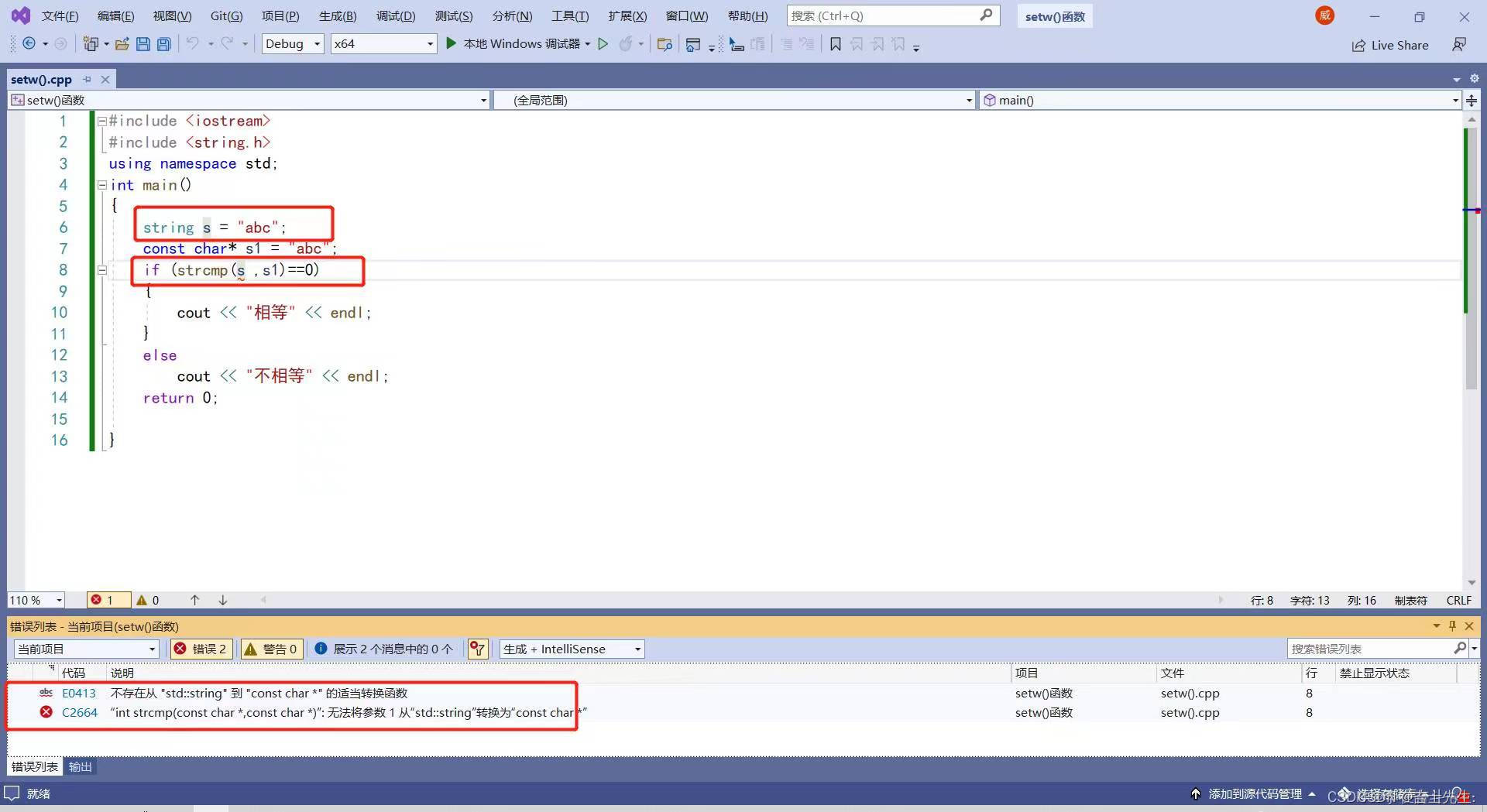Click the CRLF line ending indicator
This screenshot has width=1487, height=812.
click(x=1458, y=600)
